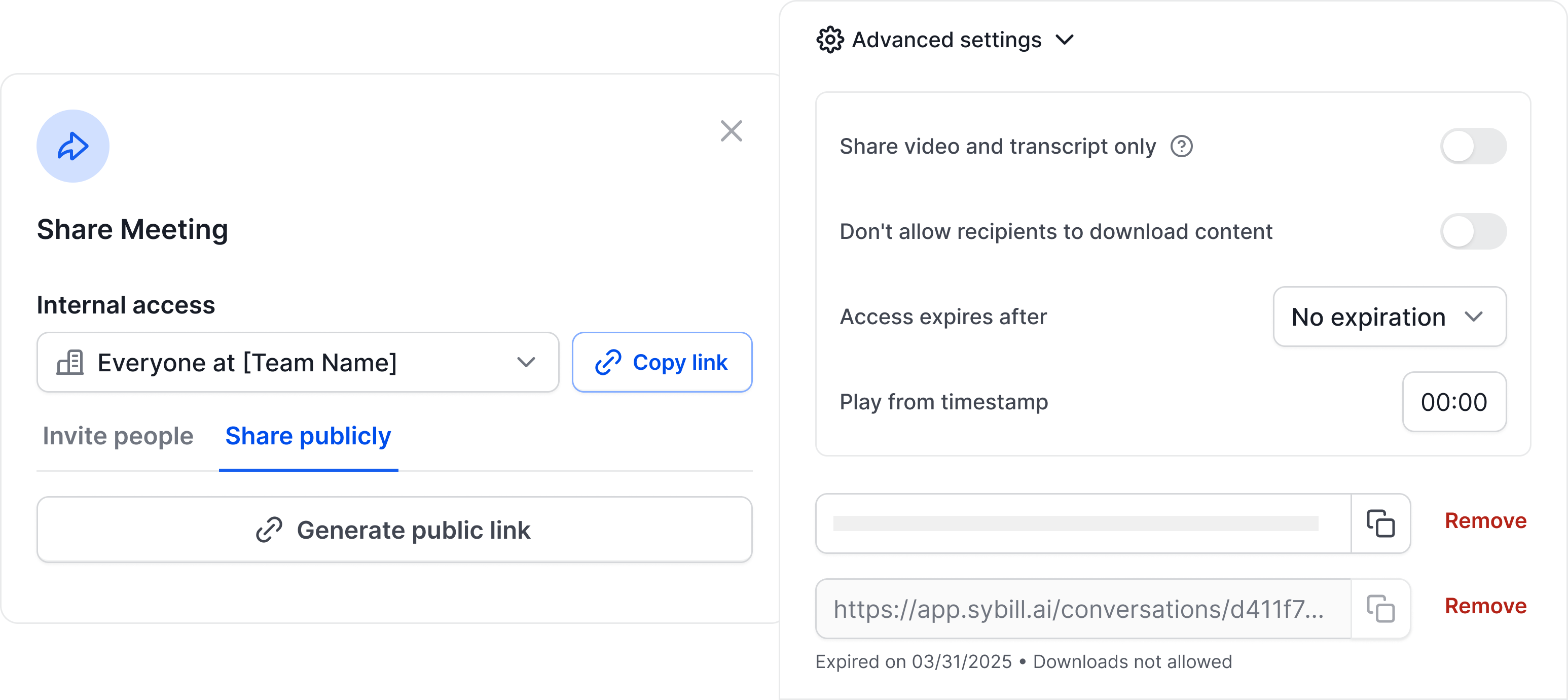This screenshot has height=700, width=1568.
Task: Open the No expiration dropdown
Action: coord(1389,317)
